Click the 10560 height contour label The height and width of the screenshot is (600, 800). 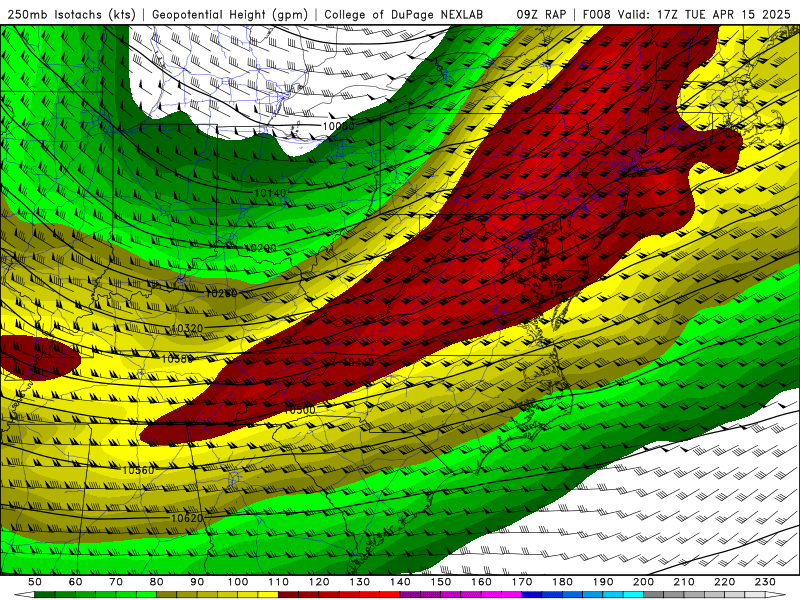pyautogui.click(x=138, y=470)
